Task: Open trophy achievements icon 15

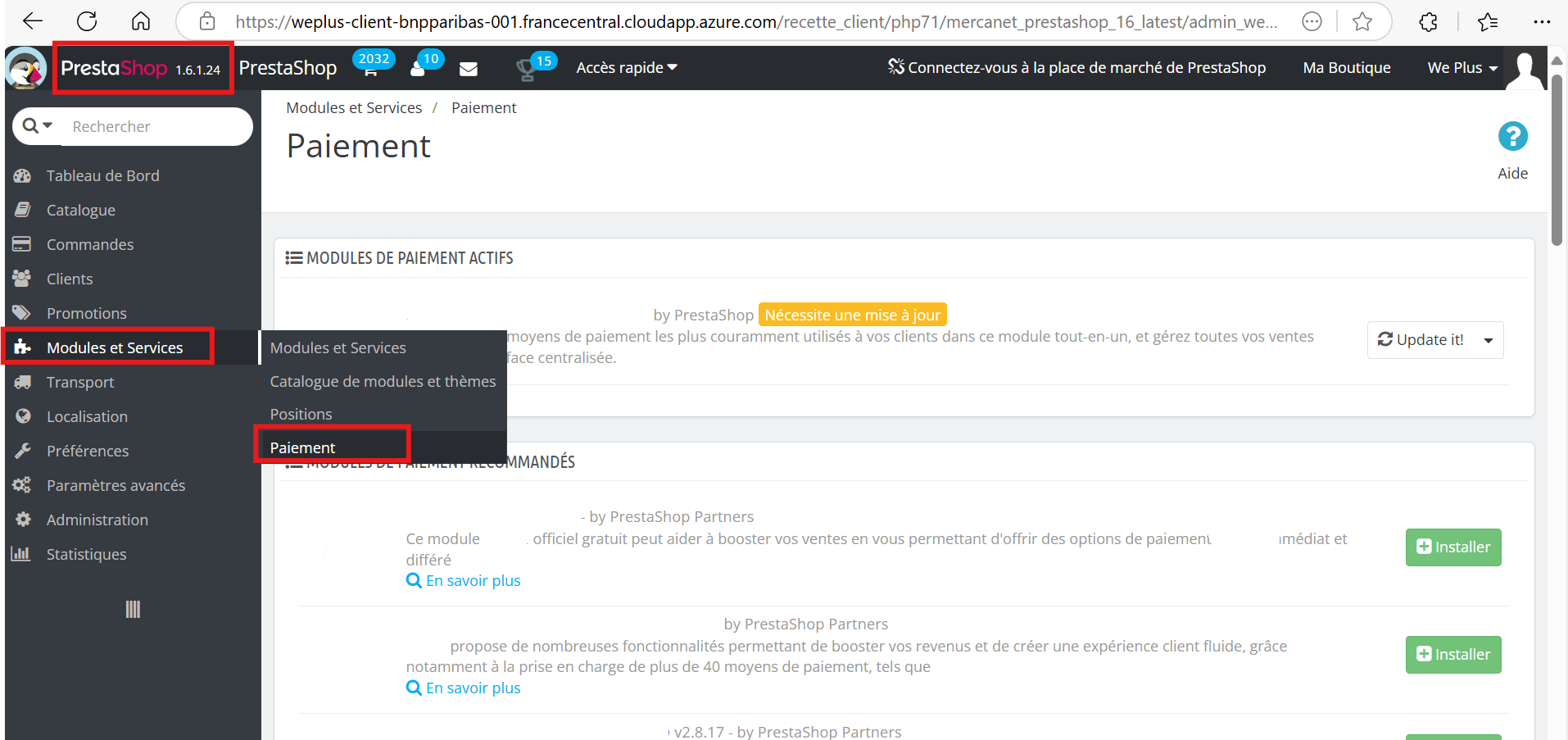Action: point(536,67)
